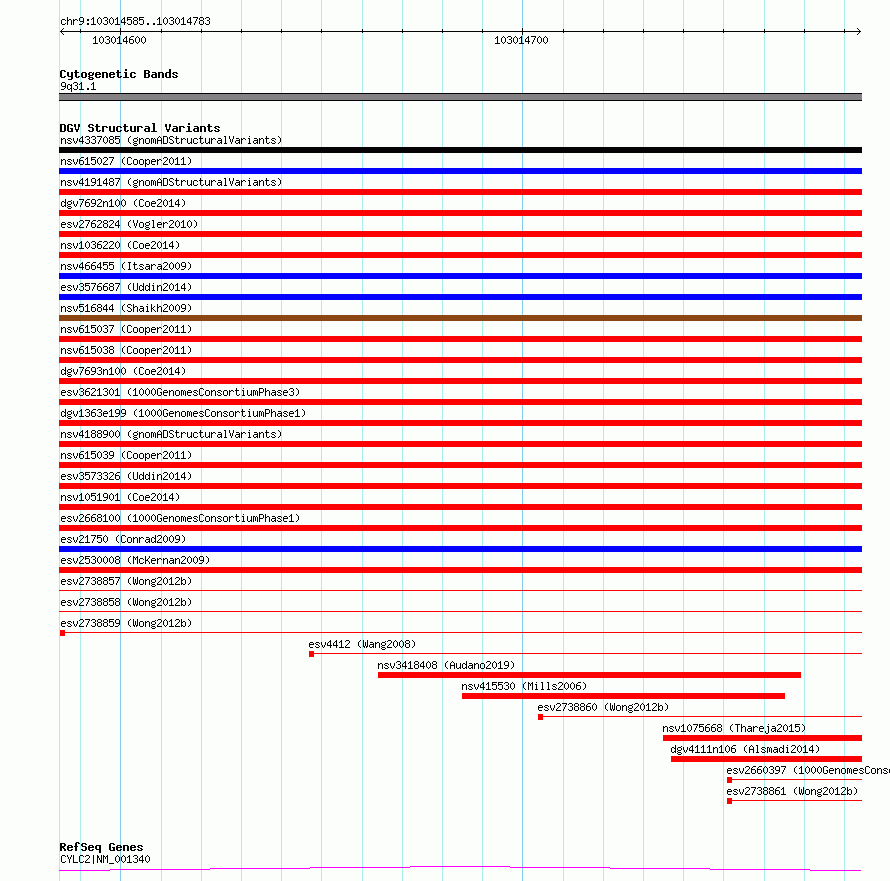This screenshot has width=890, height=881.
Task: Open esv4412 (Wang2008) variant label
Action: click(x=362, y=644)
